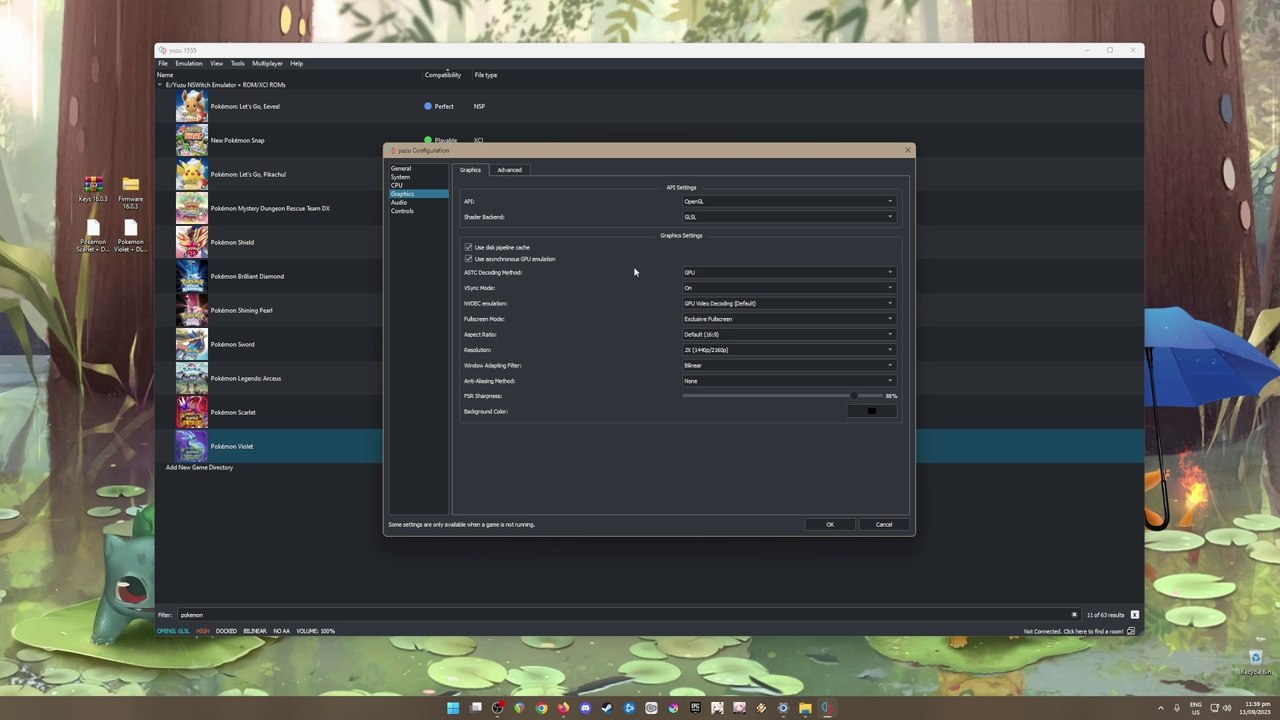Viewport: 1280px width, 720px height.
Task: Select Pokémon Legends: Arceus game icon
Action: click(192, 378)
